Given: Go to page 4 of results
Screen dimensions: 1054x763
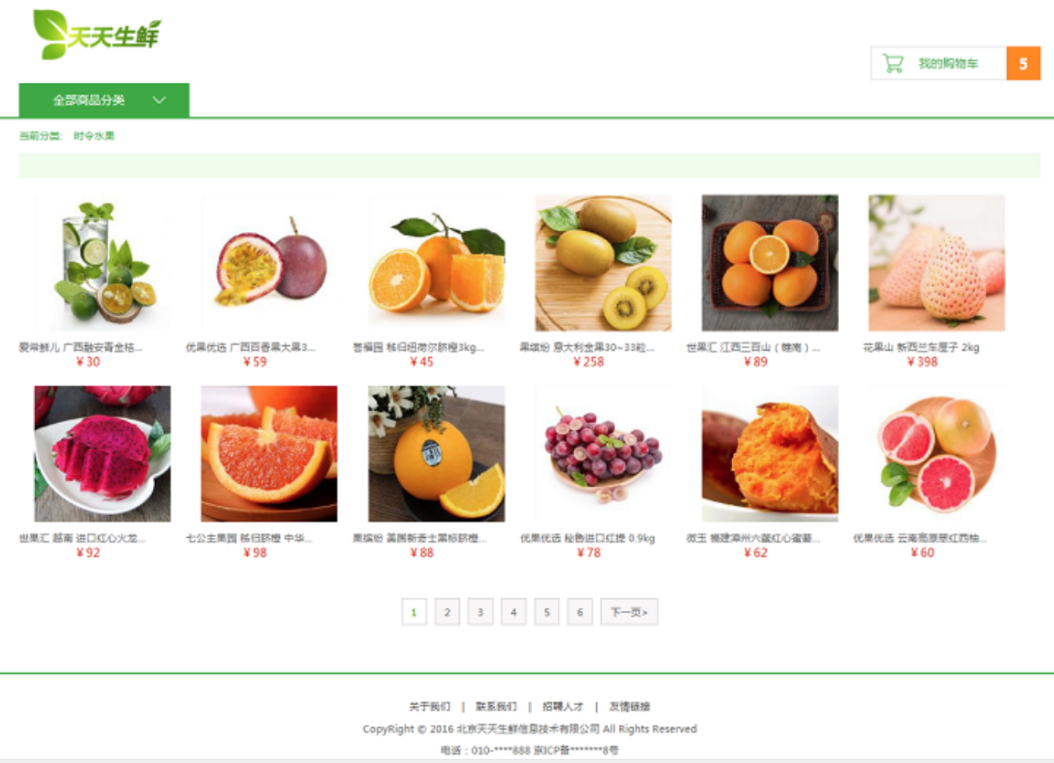Looking at the screenshot, I should click(x=514, y=612).
